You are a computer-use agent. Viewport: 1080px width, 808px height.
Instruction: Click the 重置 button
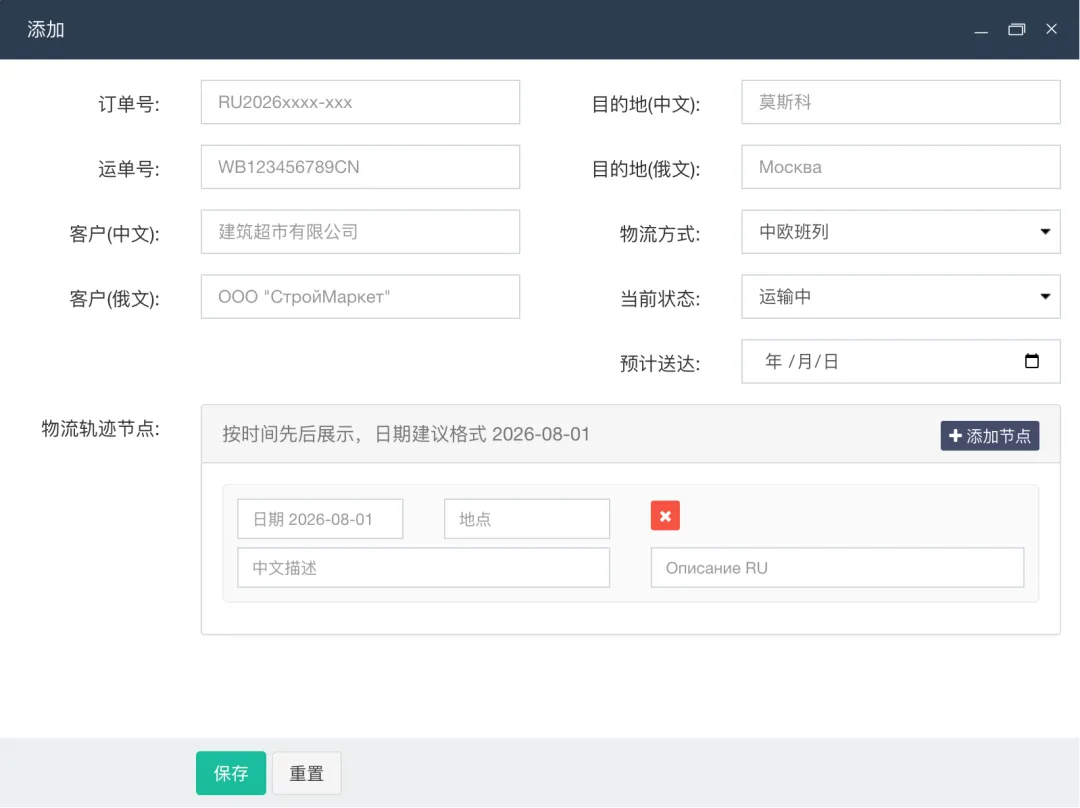coord(307,773)
